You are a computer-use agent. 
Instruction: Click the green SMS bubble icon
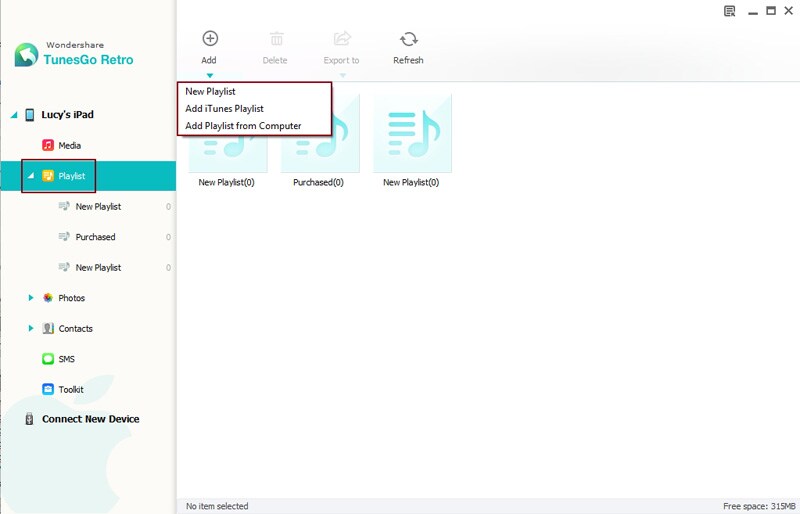click(x=48, y=359)
